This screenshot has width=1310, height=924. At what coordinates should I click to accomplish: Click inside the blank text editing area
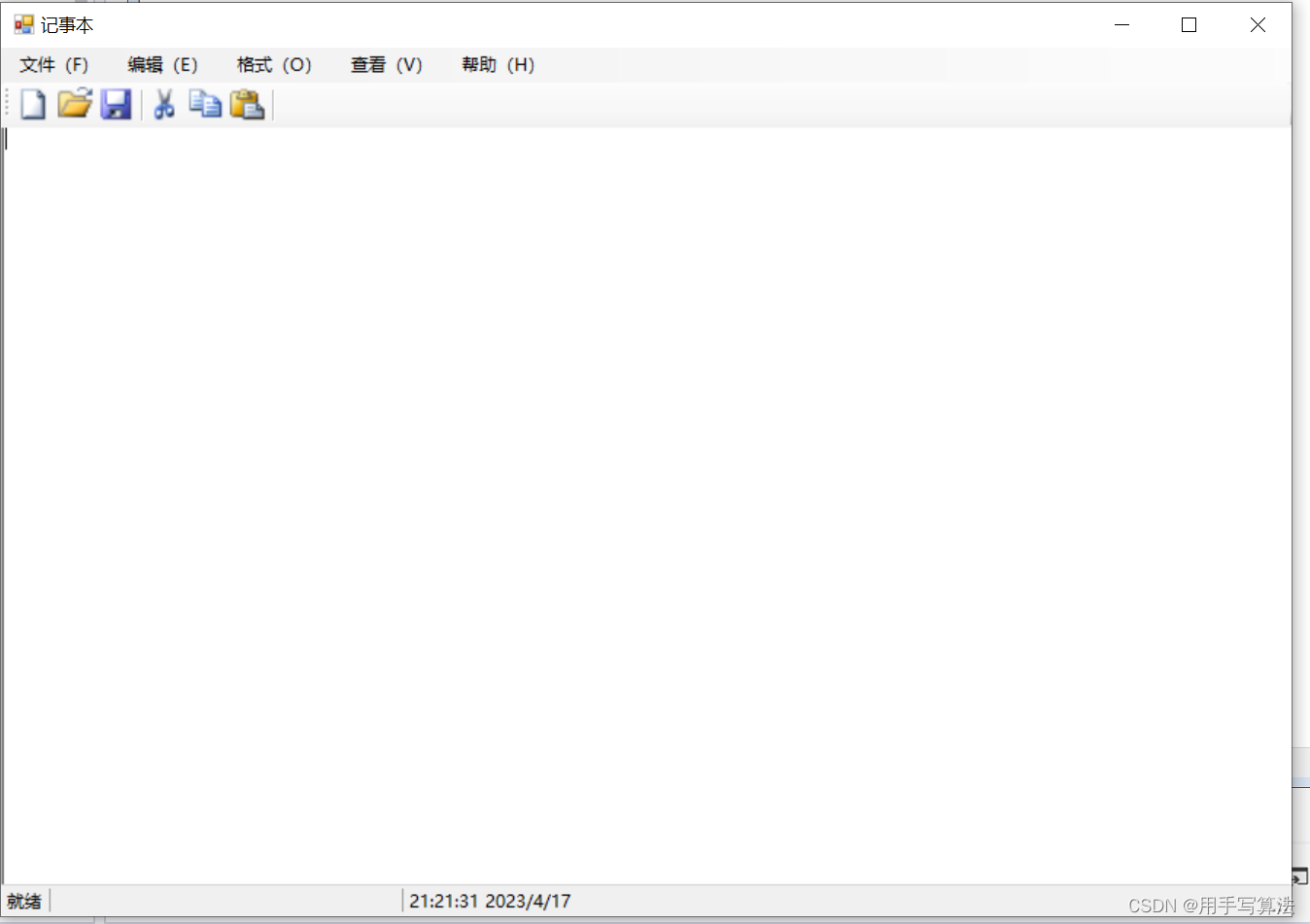pyautogui.click(x=647, y=505)
